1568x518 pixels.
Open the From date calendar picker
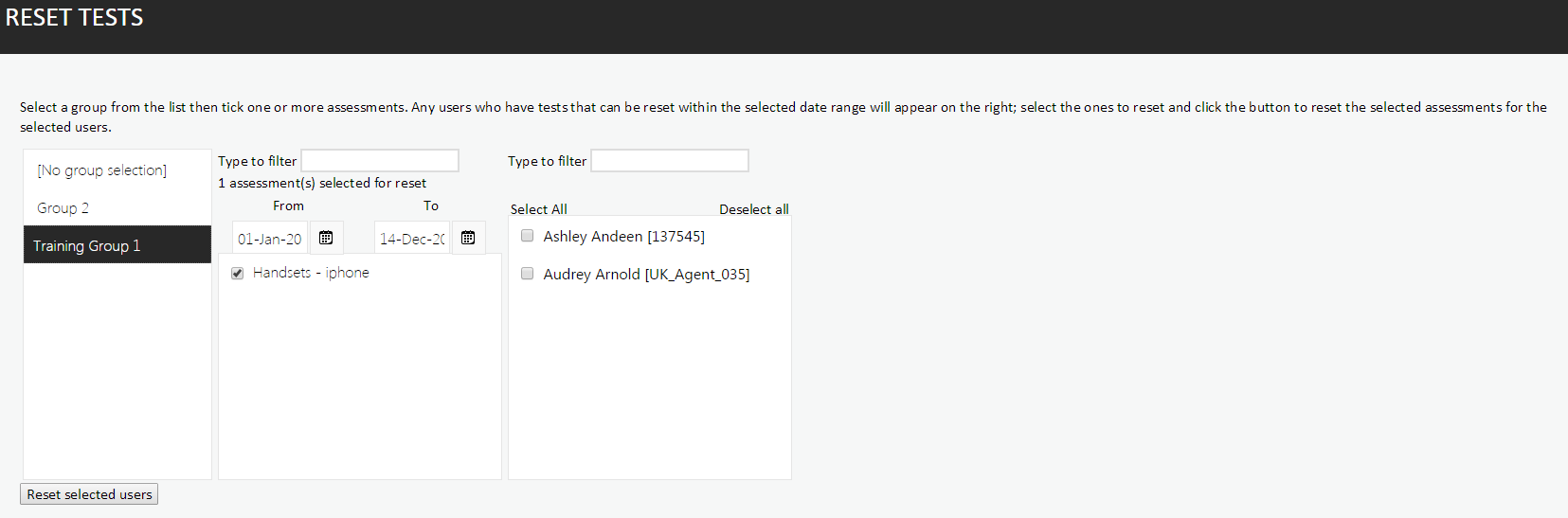pyautogui.click(x=326, y=238)
